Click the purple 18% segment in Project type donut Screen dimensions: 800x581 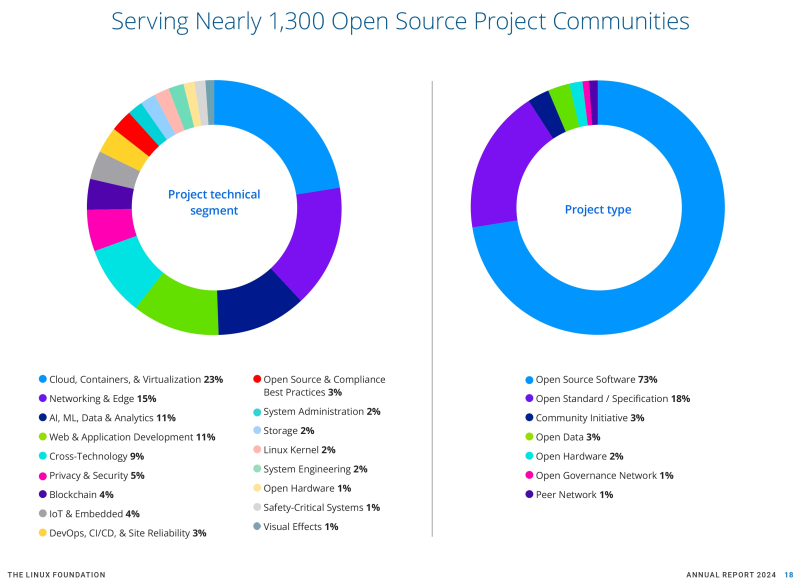[x=500, y=170]
